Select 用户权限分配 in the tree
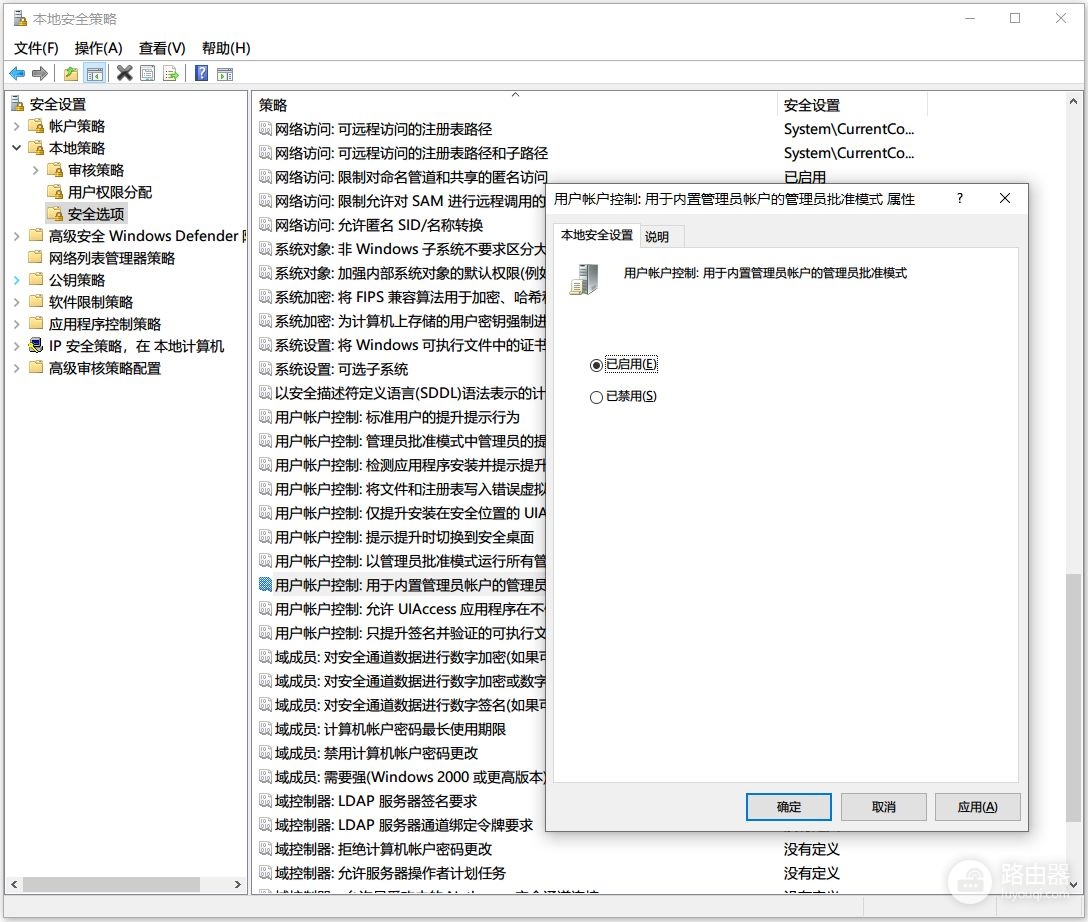The height and width of the screenshot is (922, 1088). tap(110, 192)
